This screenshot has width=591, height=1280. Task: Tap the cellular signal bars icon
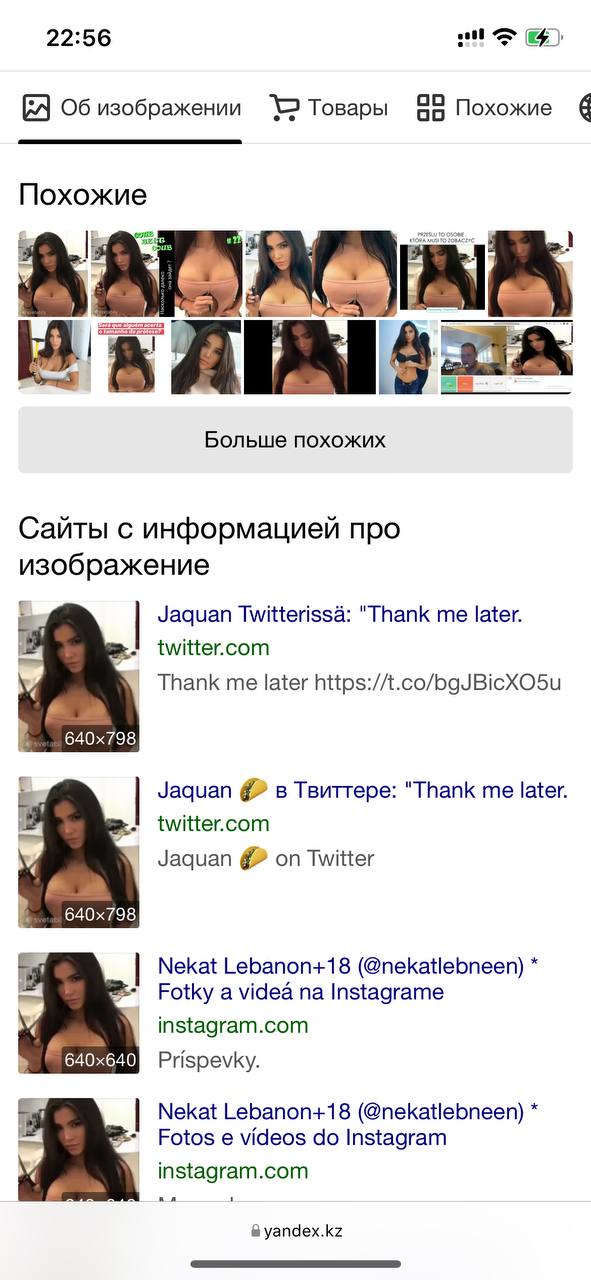(470, 39)
